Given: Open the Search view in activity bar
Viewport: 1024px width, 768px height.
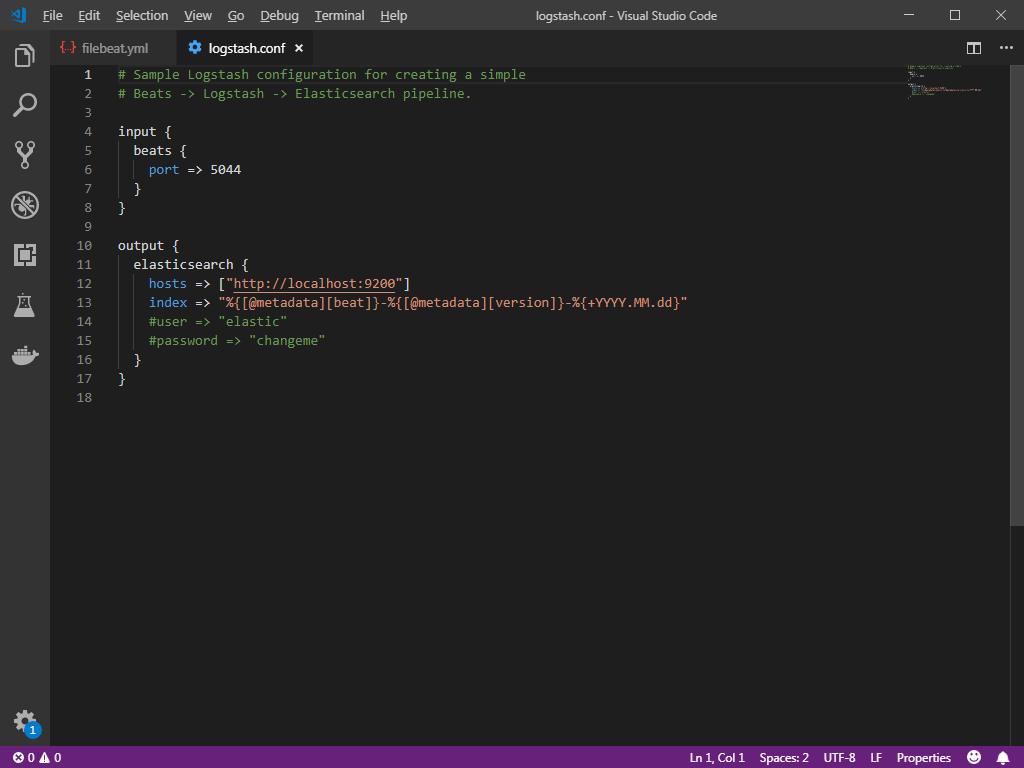Looking at the screenshot, I should pos(25,105).
